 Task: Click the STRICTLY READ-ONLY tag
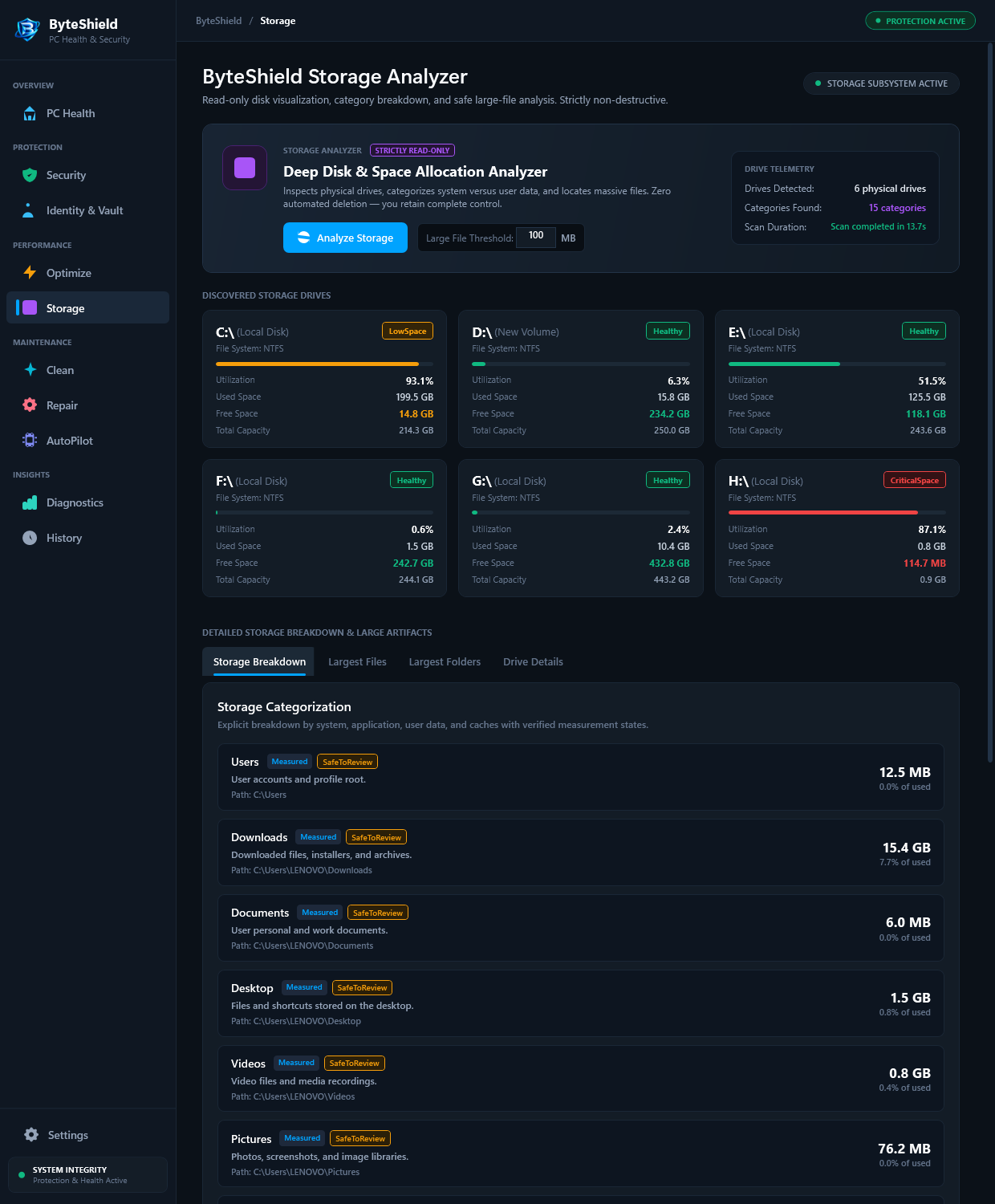pyautogui.click(x=412, y=150)
